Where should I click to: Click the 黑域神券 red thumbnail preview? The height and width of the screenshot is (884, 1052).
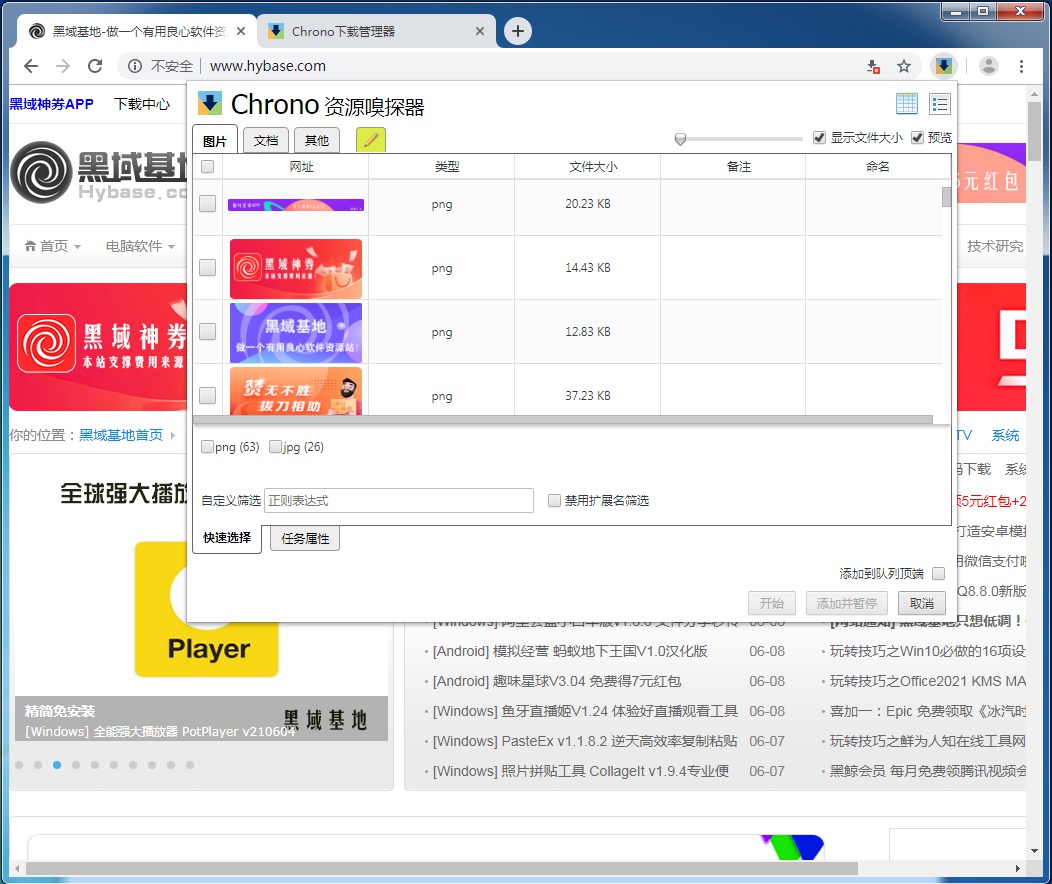coord(296,268)
